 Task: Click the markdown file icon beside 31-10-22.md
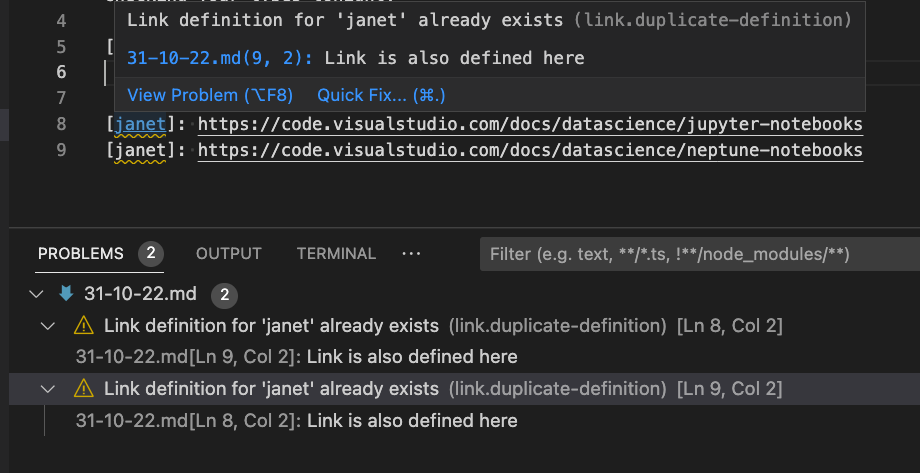[66, 294]
